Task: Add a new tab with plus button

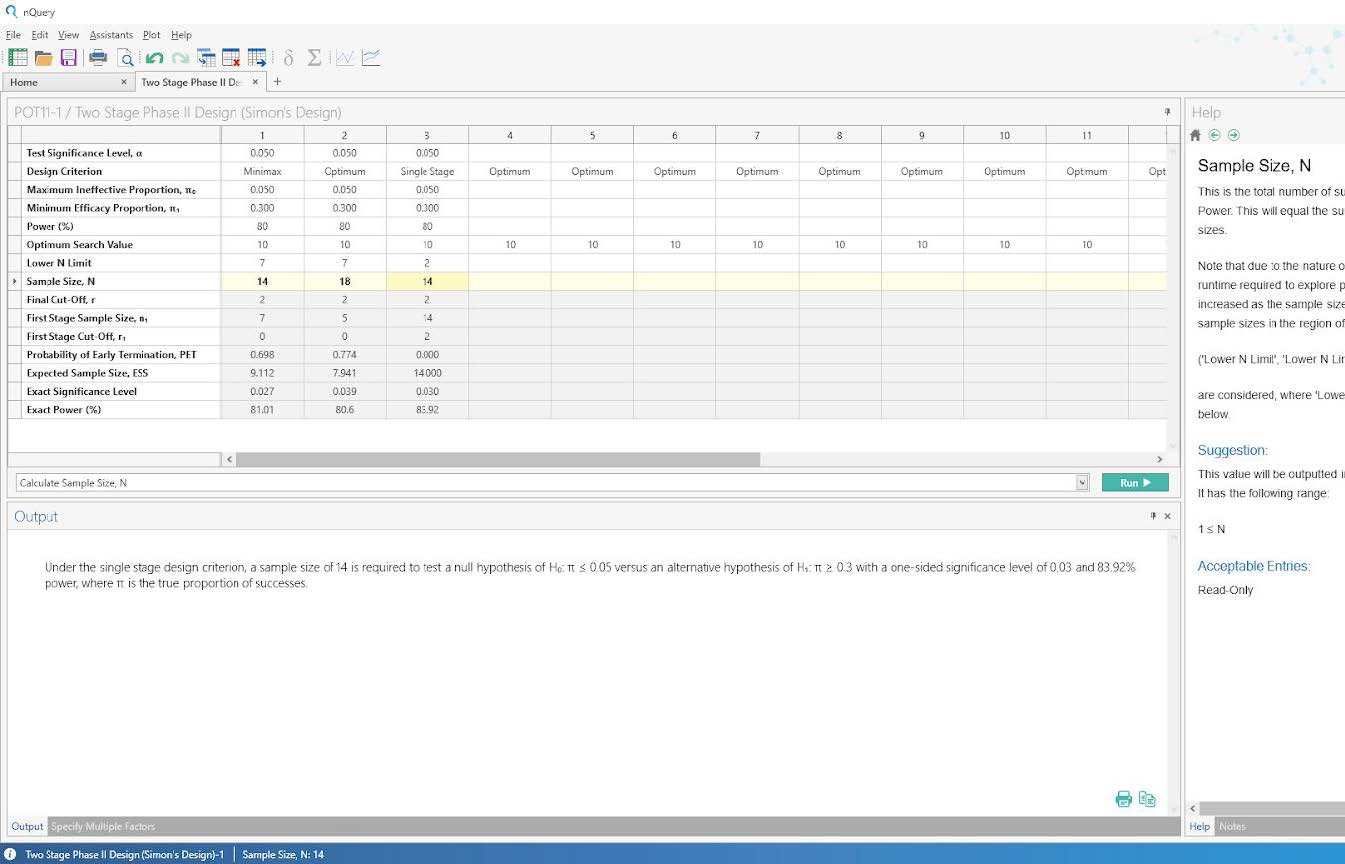Action: click(x=278, y=82)
